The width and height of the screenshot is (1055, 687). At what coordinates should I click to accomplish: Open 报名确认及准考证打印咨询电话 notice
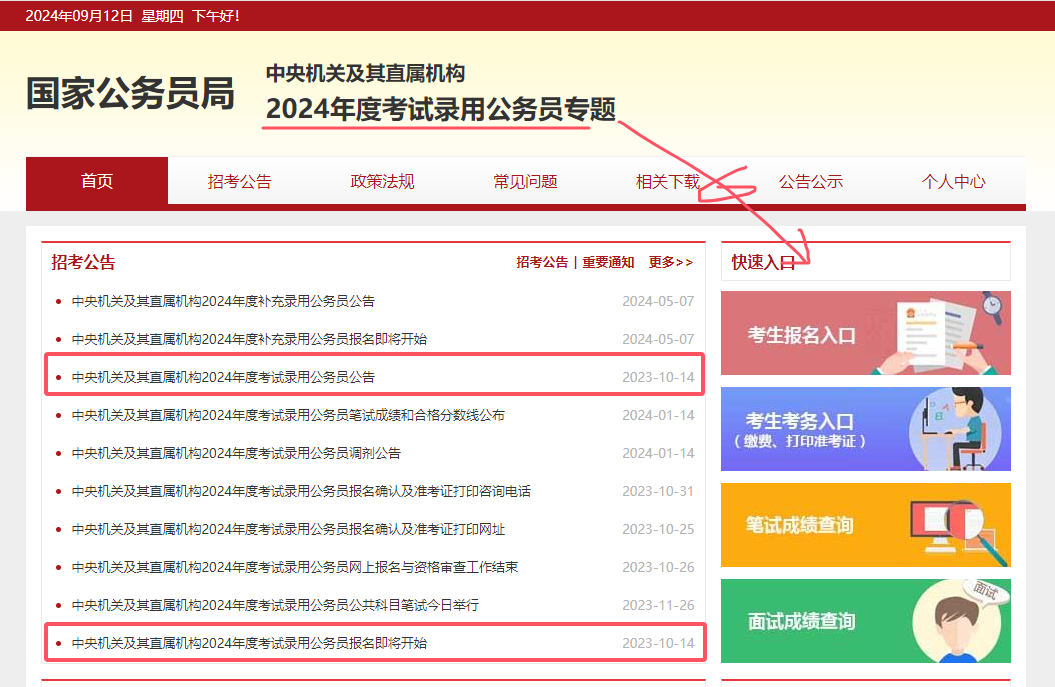click(x=301, y=491)
